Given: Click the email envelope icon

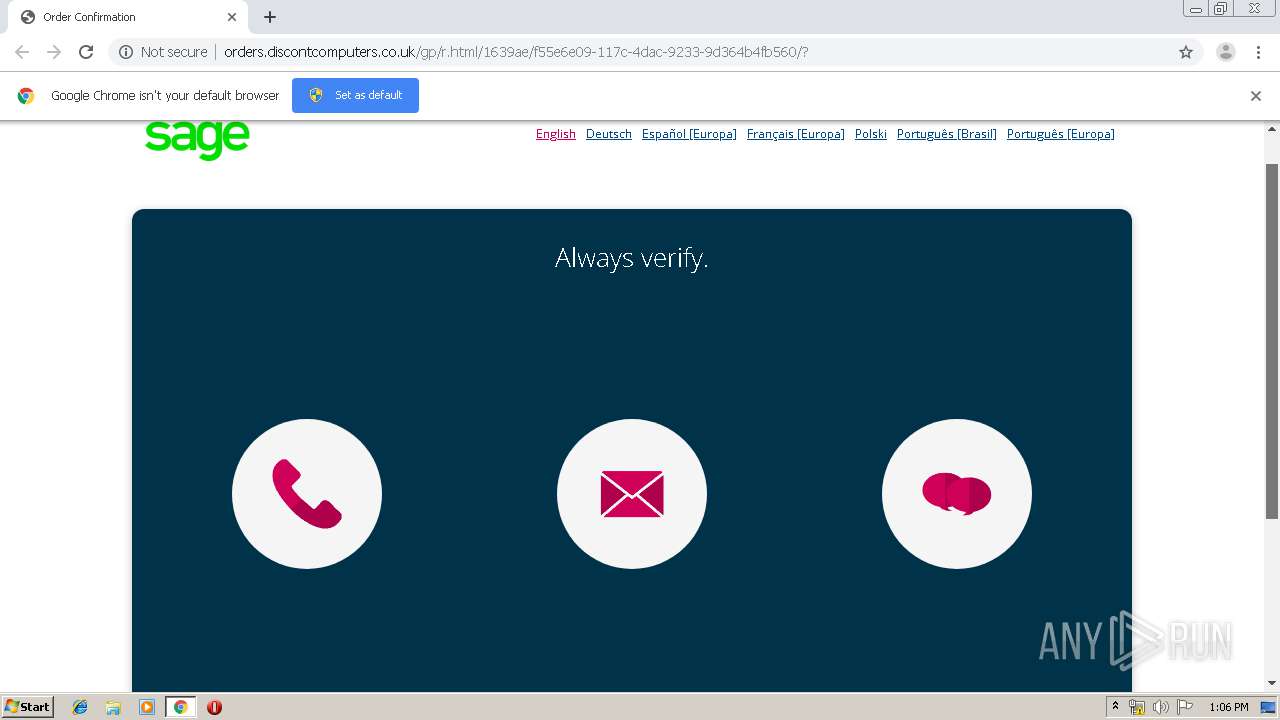Looking at the screenshot, I should pyautogui.click(x=632, y=494).
